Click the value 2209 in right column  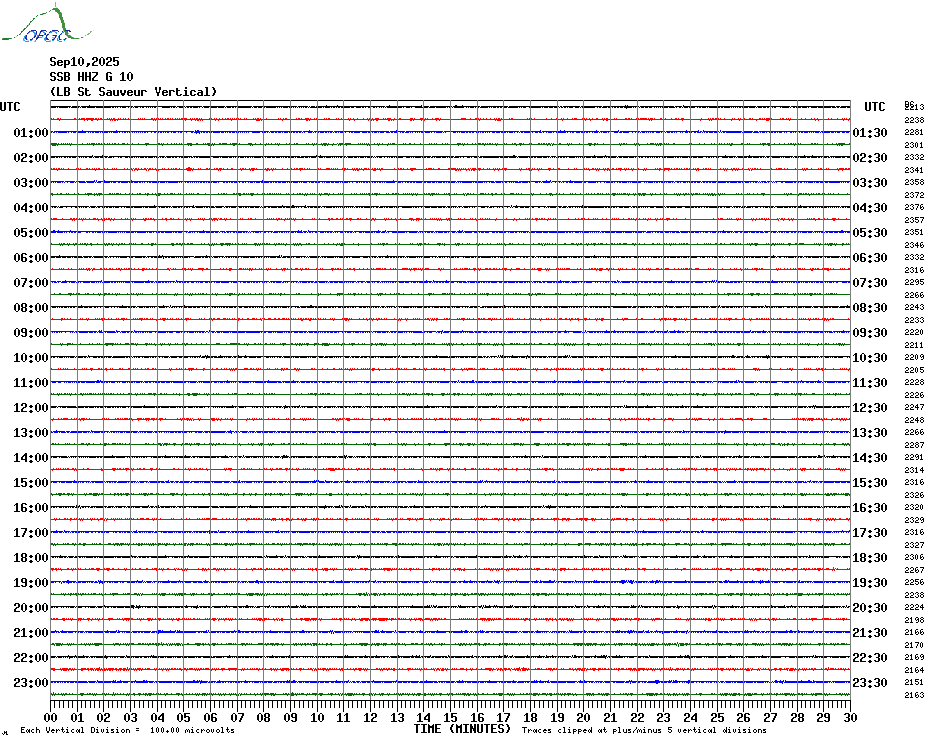coord(914,357)
